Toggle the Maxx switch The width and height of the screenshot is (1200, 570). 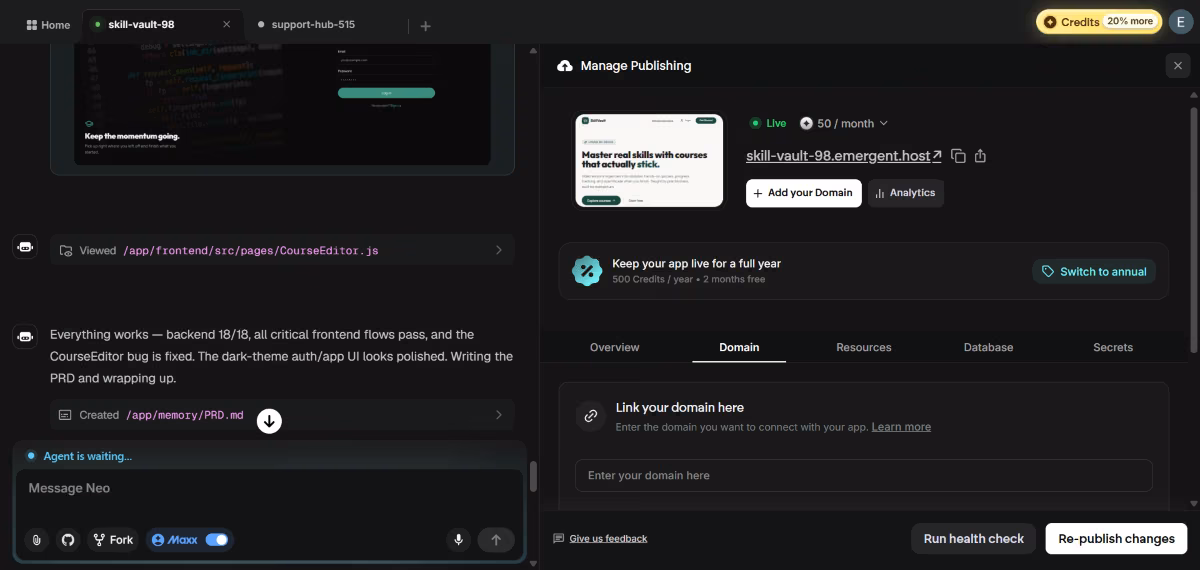point(216,540)
